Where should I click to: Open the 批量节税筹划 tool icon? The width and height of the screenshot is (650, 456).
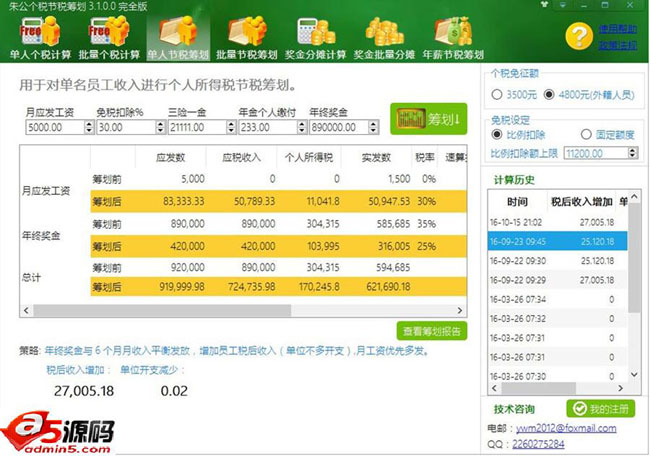(247, 38)
